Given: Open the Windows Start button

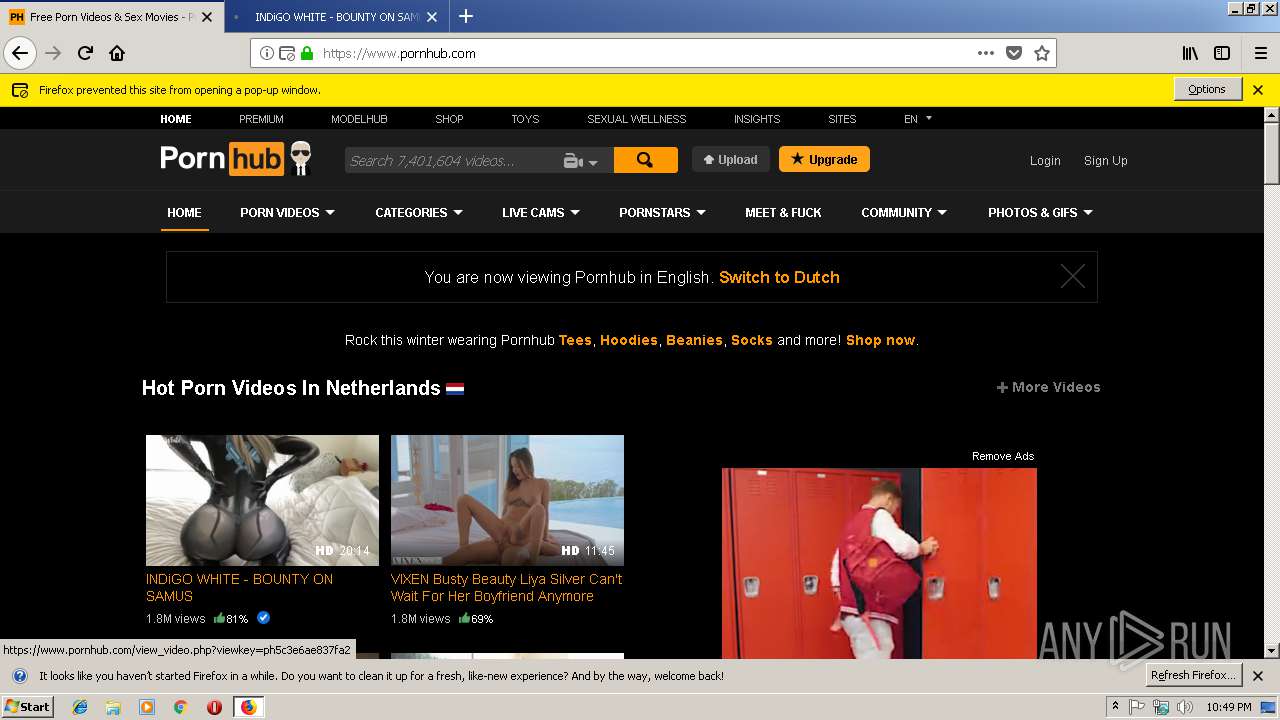Looking at the screenshot, I should (x=27, y=707).
